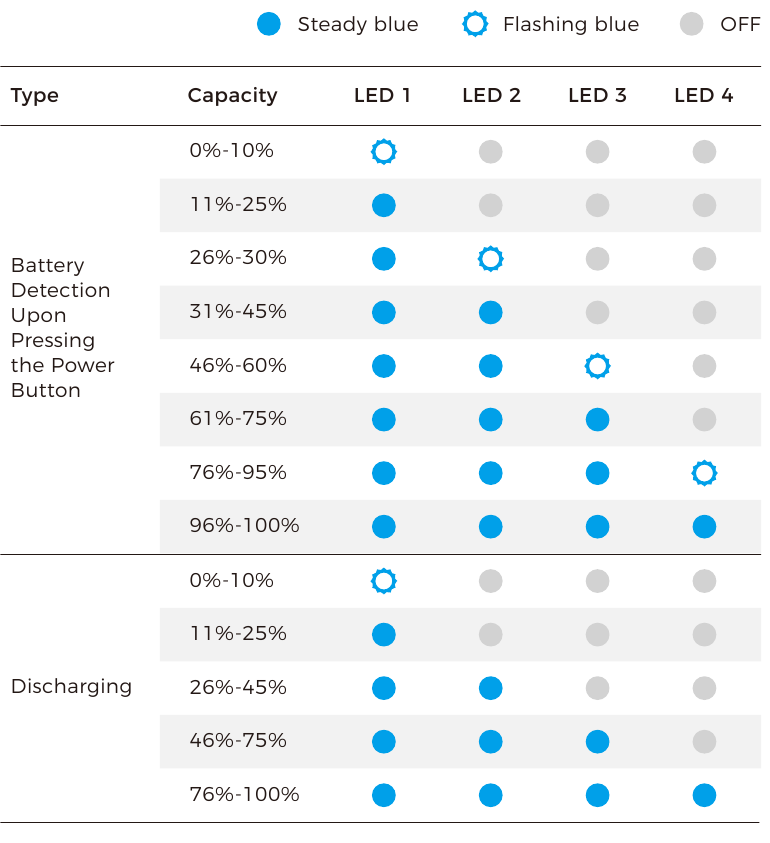
Task: Select flashing LED 1 in Battery Detection 0%-10% row
Action: pos(384,152)
